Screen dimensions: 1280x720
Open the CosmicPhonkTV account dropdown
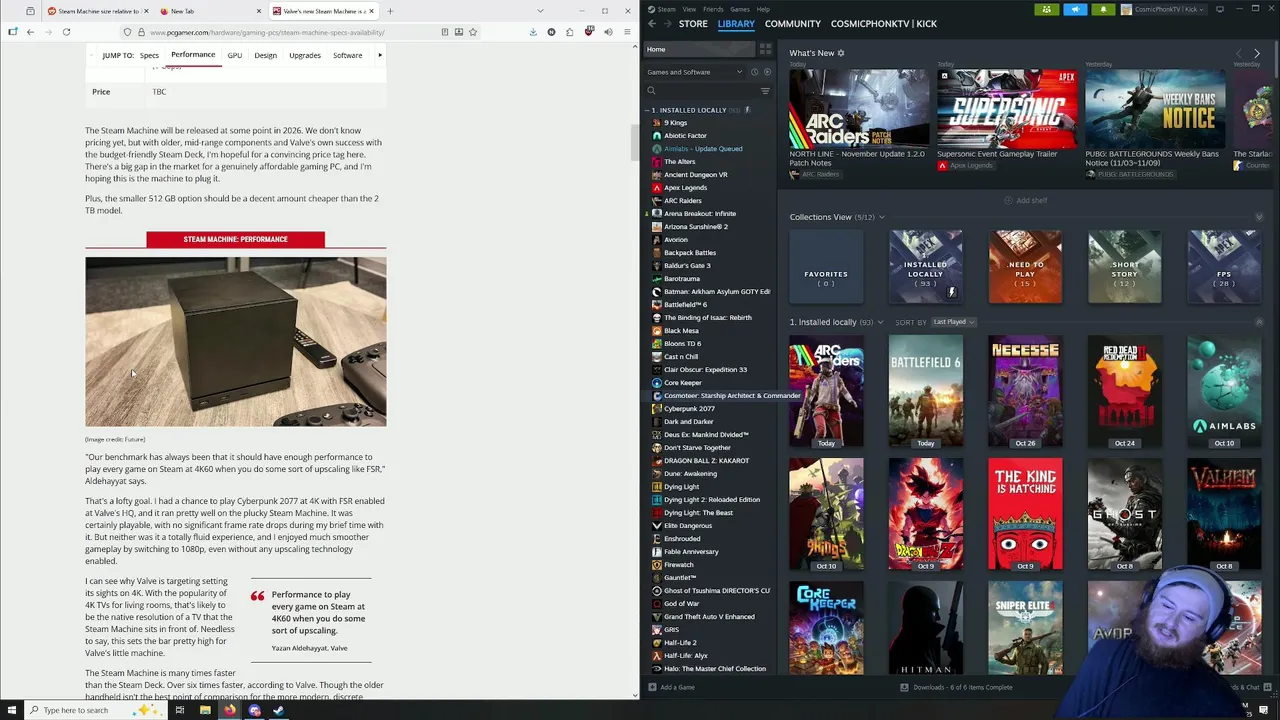pyautogui.click(x=1164, y=9)
